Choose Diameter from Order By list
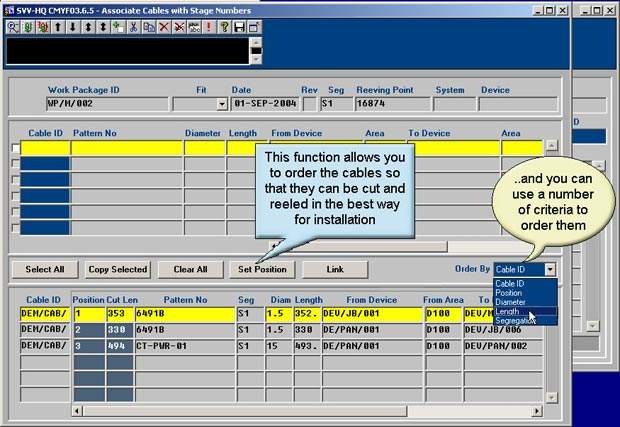This screenshot has width=620, height=427. (511, 301)
